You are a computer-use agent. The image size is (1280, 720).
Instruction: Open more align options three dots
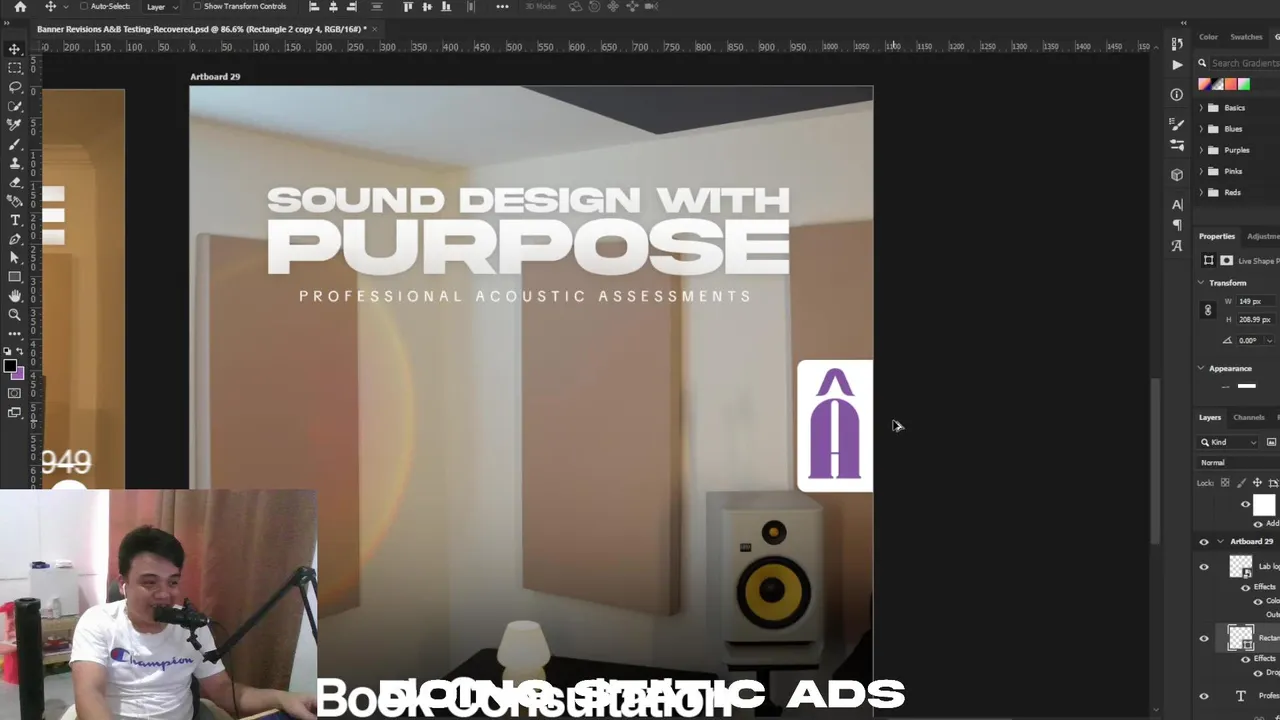tap(502, 7)
